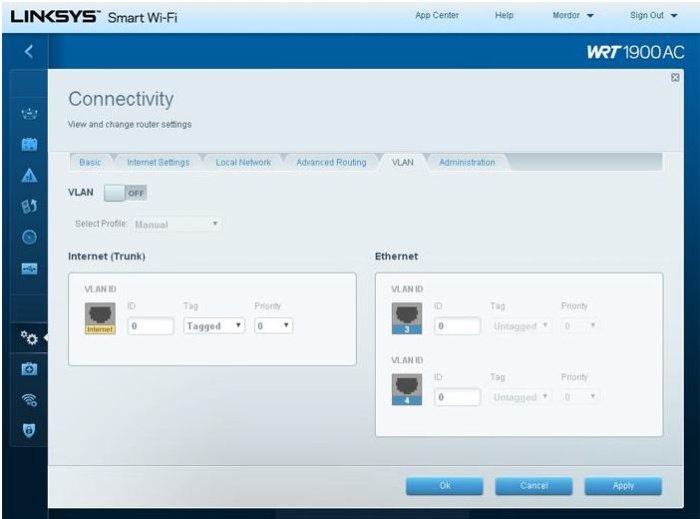Click the Linksys Smart Wi-Fi logo

coord(94,17)
